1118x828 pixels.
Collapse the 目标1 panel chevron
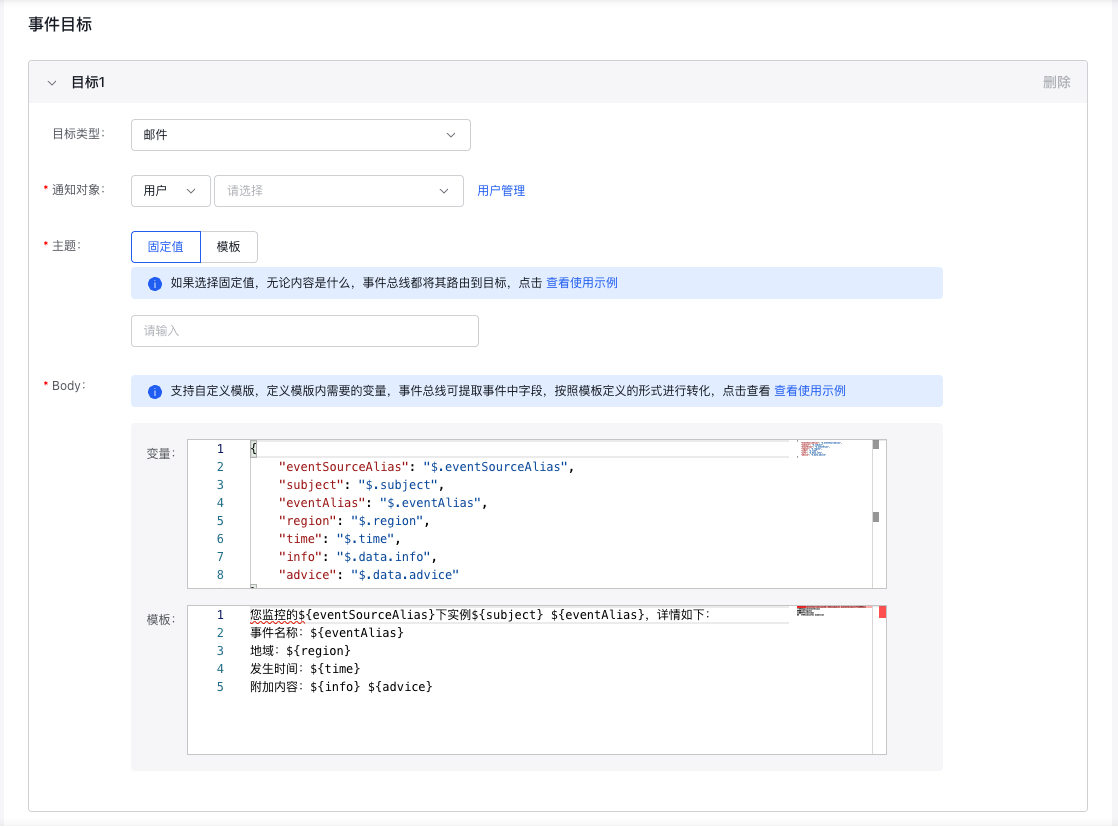[x=51, y=83]
